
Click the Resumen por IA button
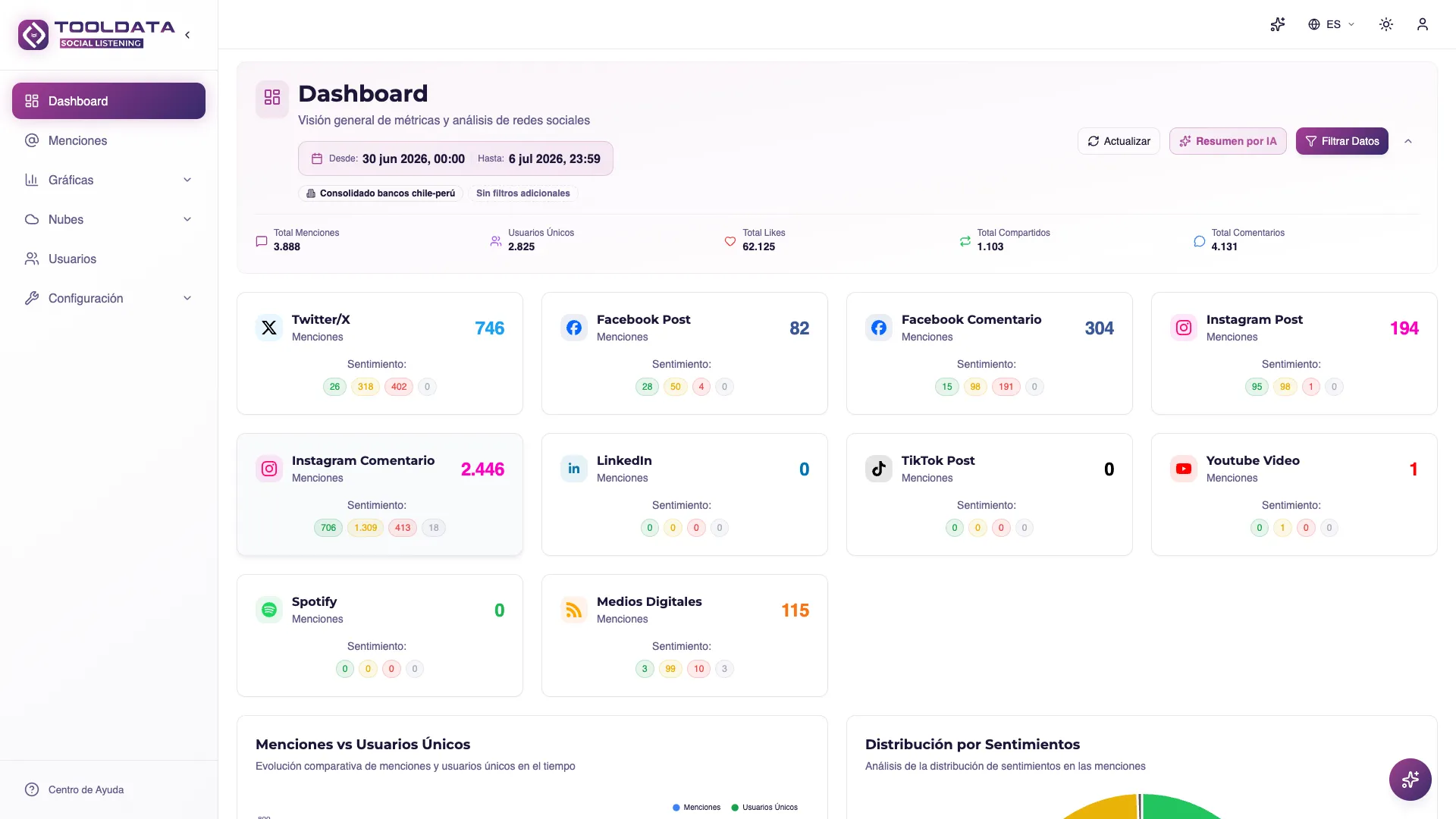coord(1228,141)
